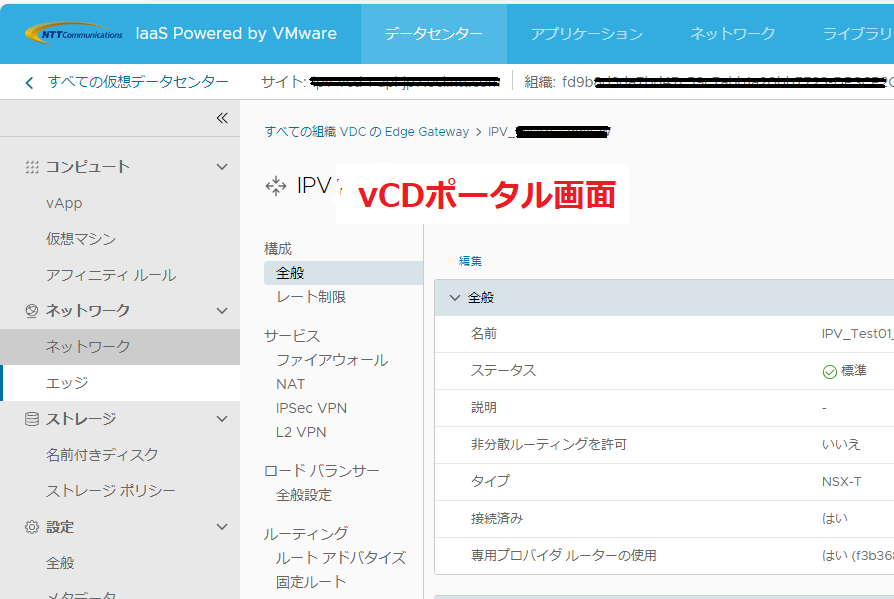894x599 pixels.
Task: Click the IaaS Powered by VMware title
Action: click(x=236, y=34)
